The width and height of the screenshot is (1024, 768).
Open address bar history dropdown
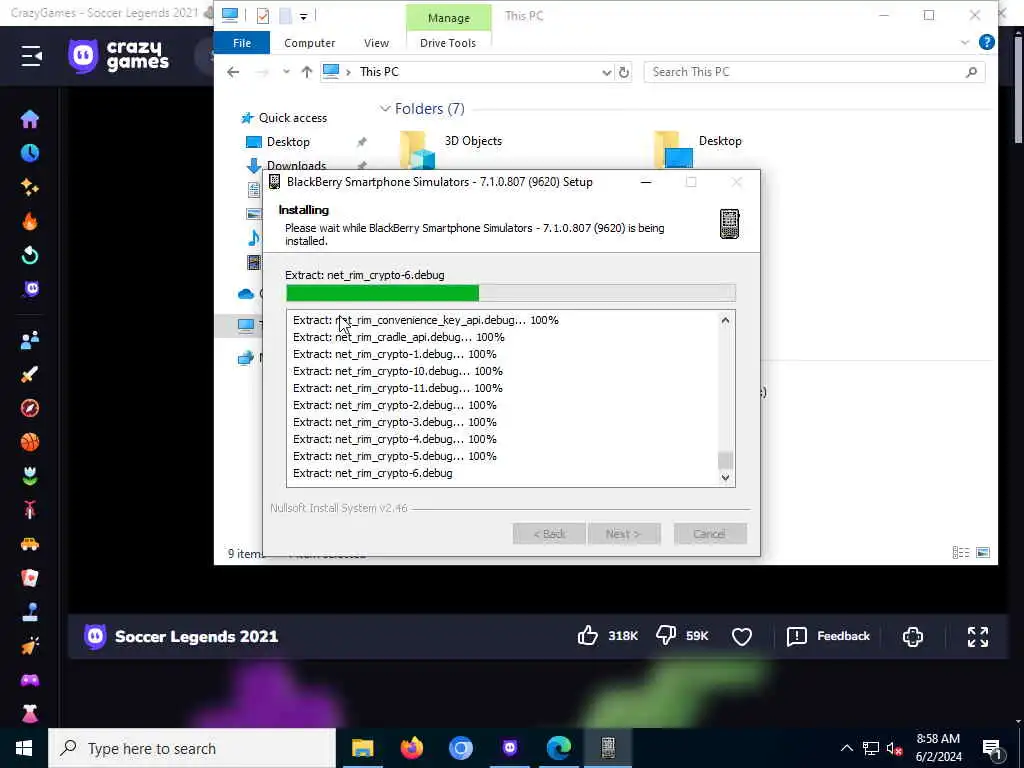click(x=607, y=72)
